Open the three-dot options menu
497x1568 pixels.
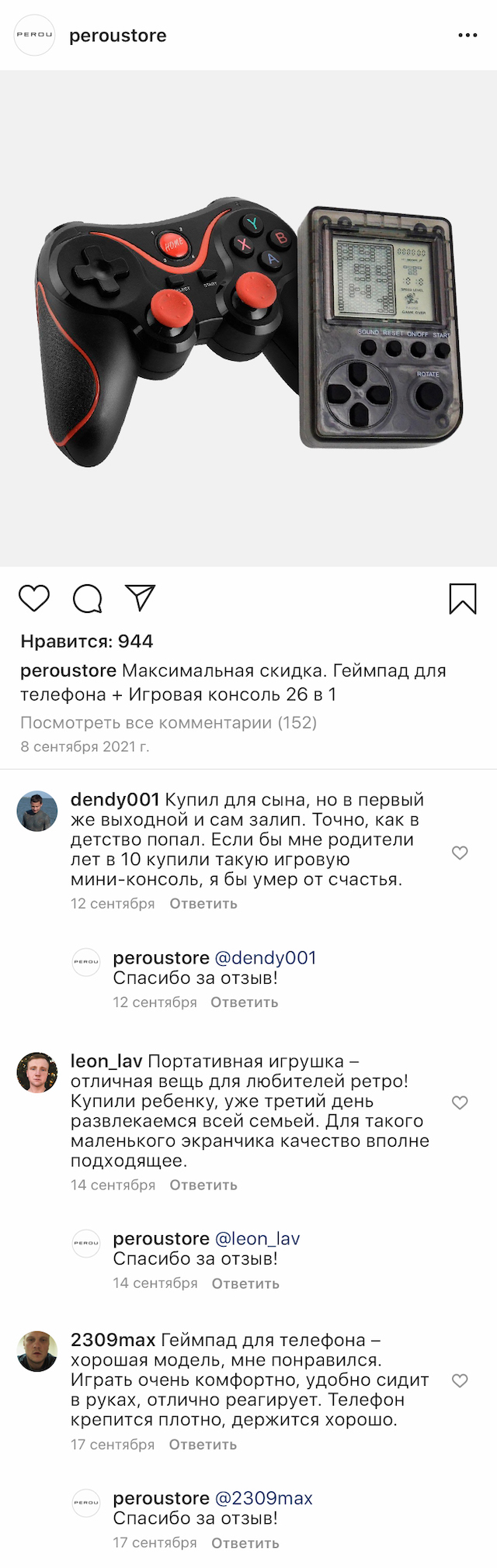tap(467, 36)
